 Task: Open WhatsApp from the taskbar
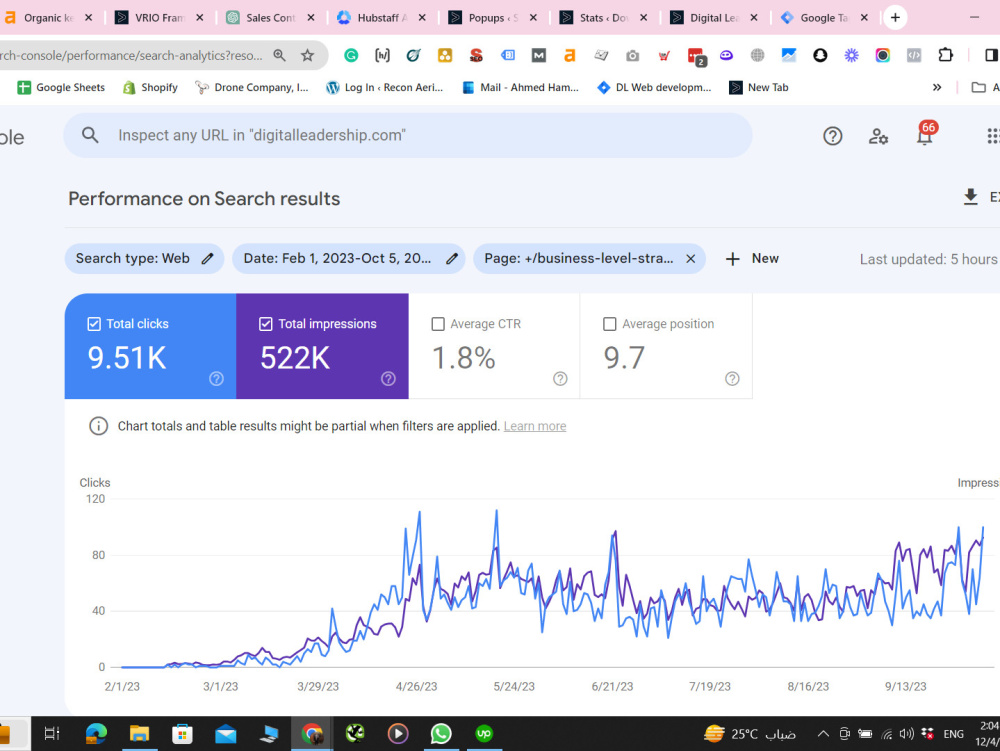[441, 733]
